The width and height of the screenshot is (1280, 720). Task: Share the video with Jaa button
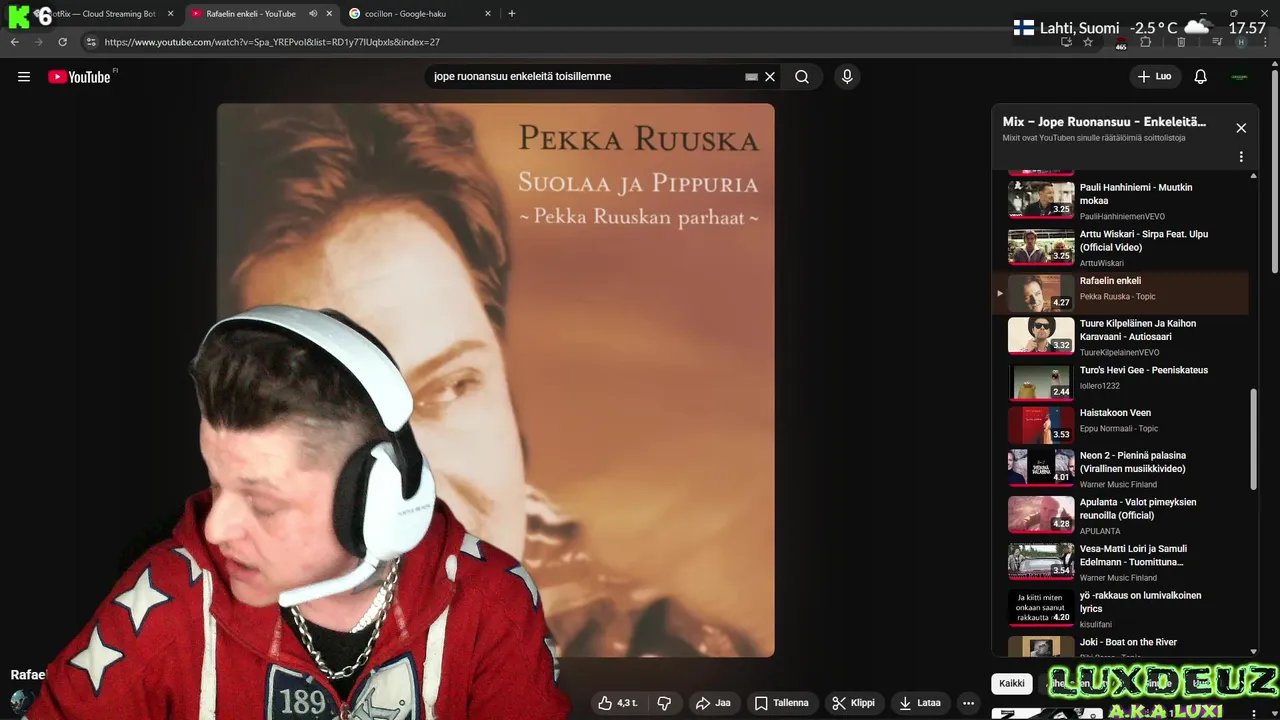(713, 703)
